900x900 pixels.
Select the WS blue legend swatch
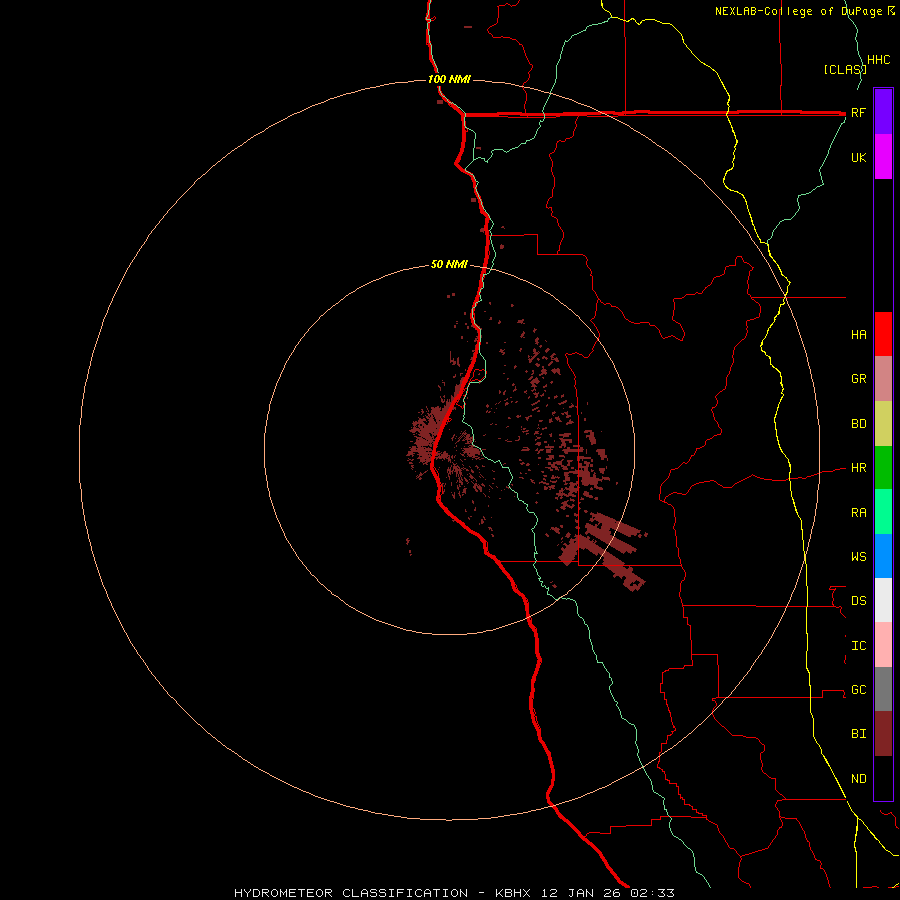pyautogui.click(x=883, y=556)
